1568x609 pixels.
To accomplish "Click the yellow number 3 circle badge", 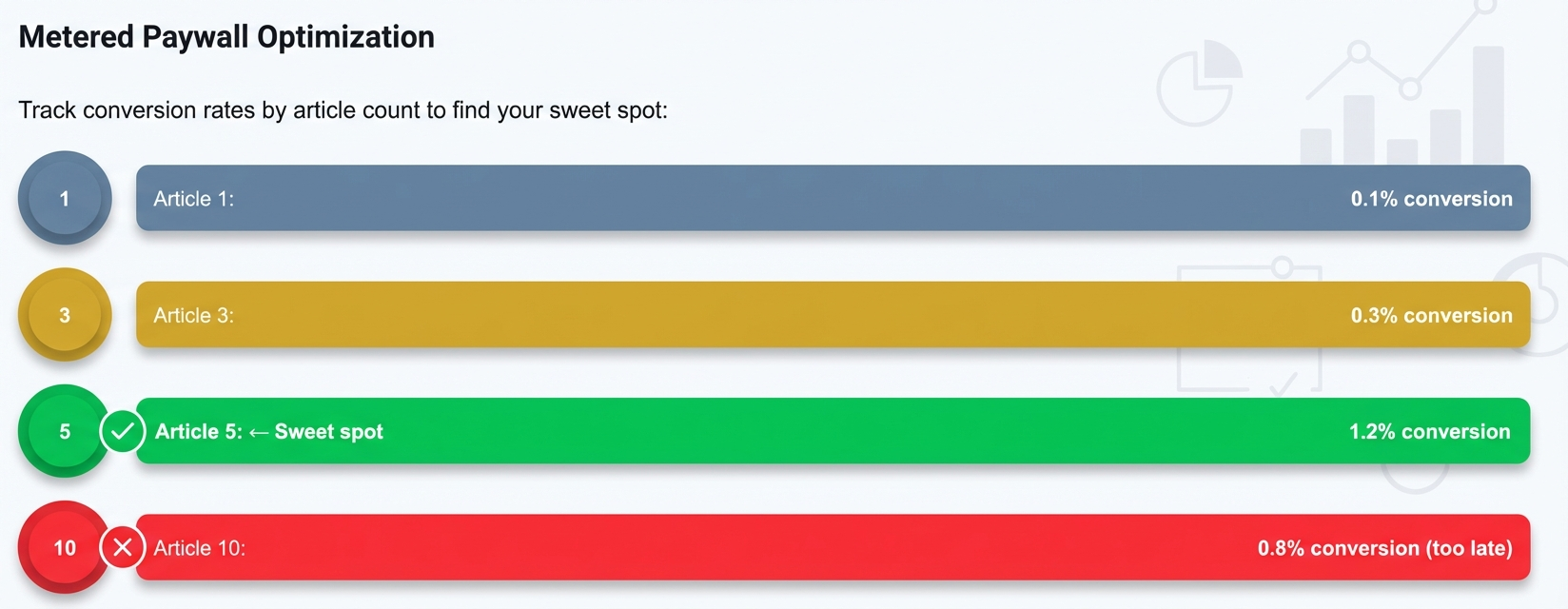I will coord(65,315).
